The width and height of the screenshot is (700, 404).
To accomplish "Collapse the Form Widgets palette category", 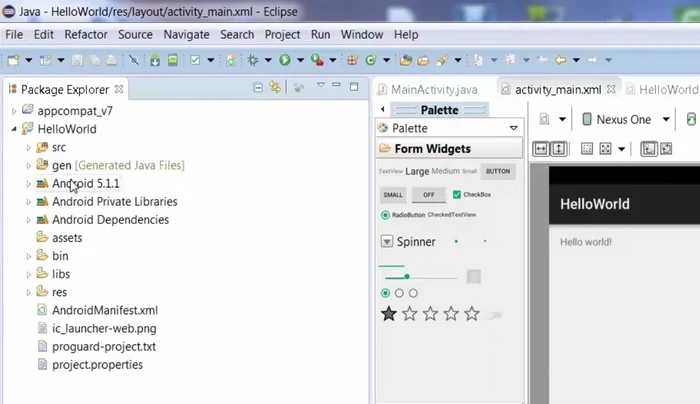I will tap(449, 149).
